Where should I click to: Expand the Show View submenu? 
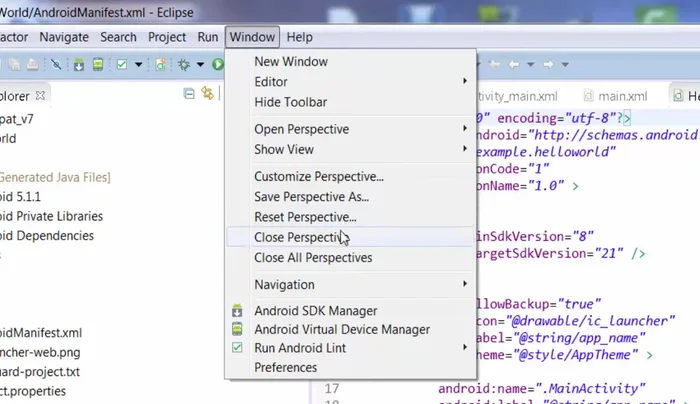tap(350, 150)
